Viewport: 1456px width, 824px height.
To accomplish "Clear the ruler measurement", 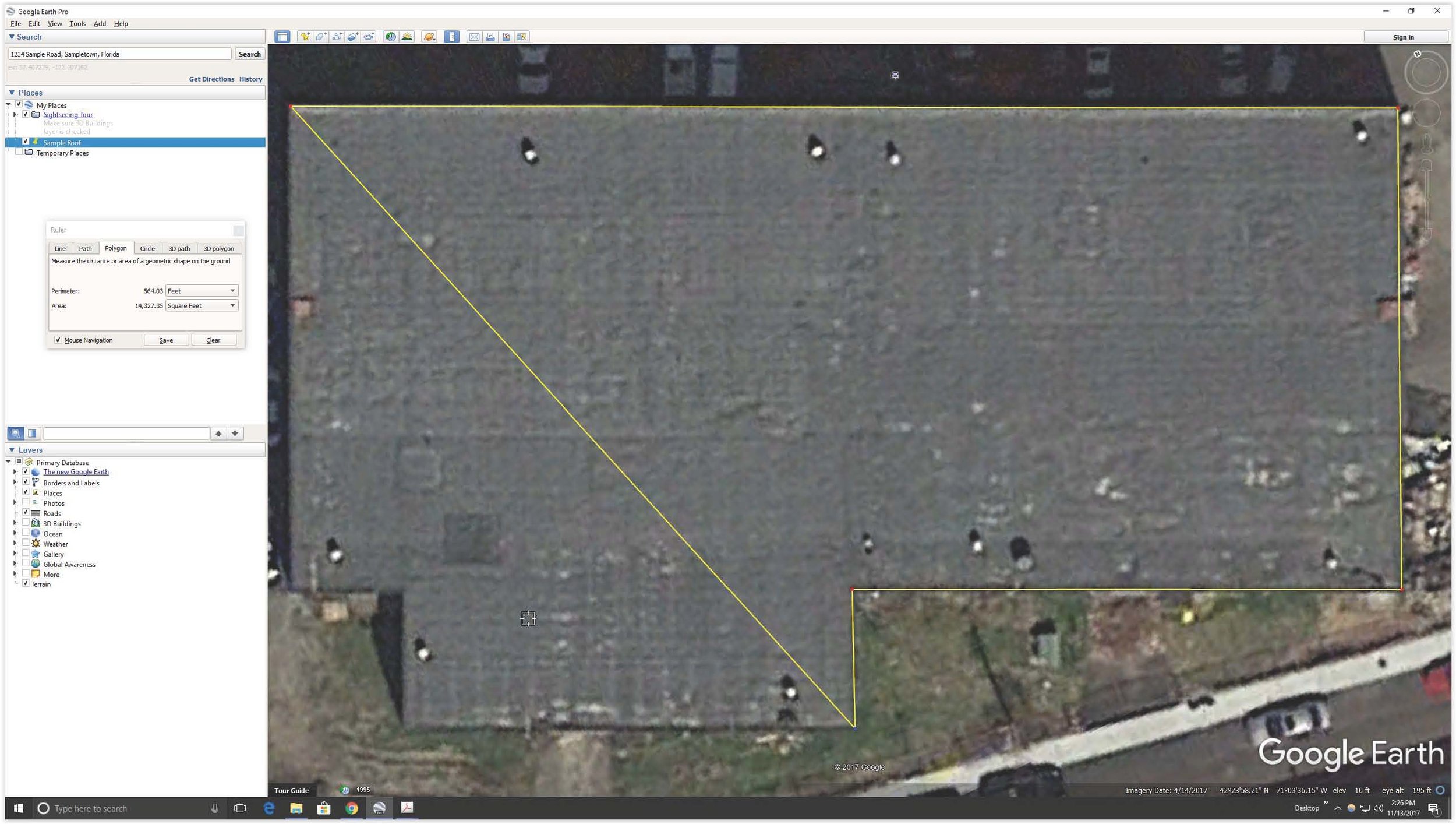I will click(x=213, y=340).
